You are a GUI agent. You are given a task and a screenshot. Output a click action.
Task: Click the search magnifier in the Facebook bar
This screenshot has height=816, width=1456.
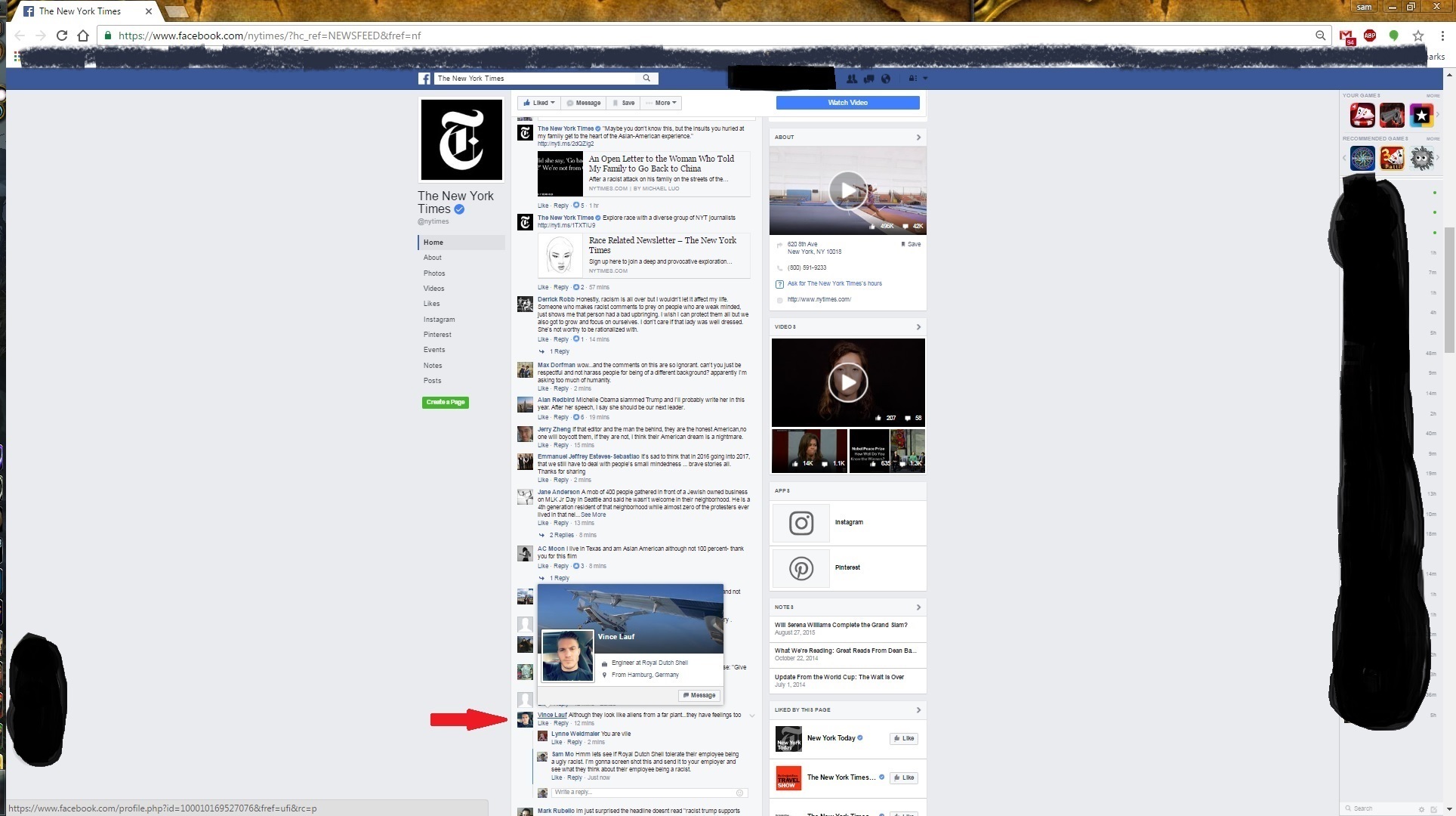(x=646, y=78)
